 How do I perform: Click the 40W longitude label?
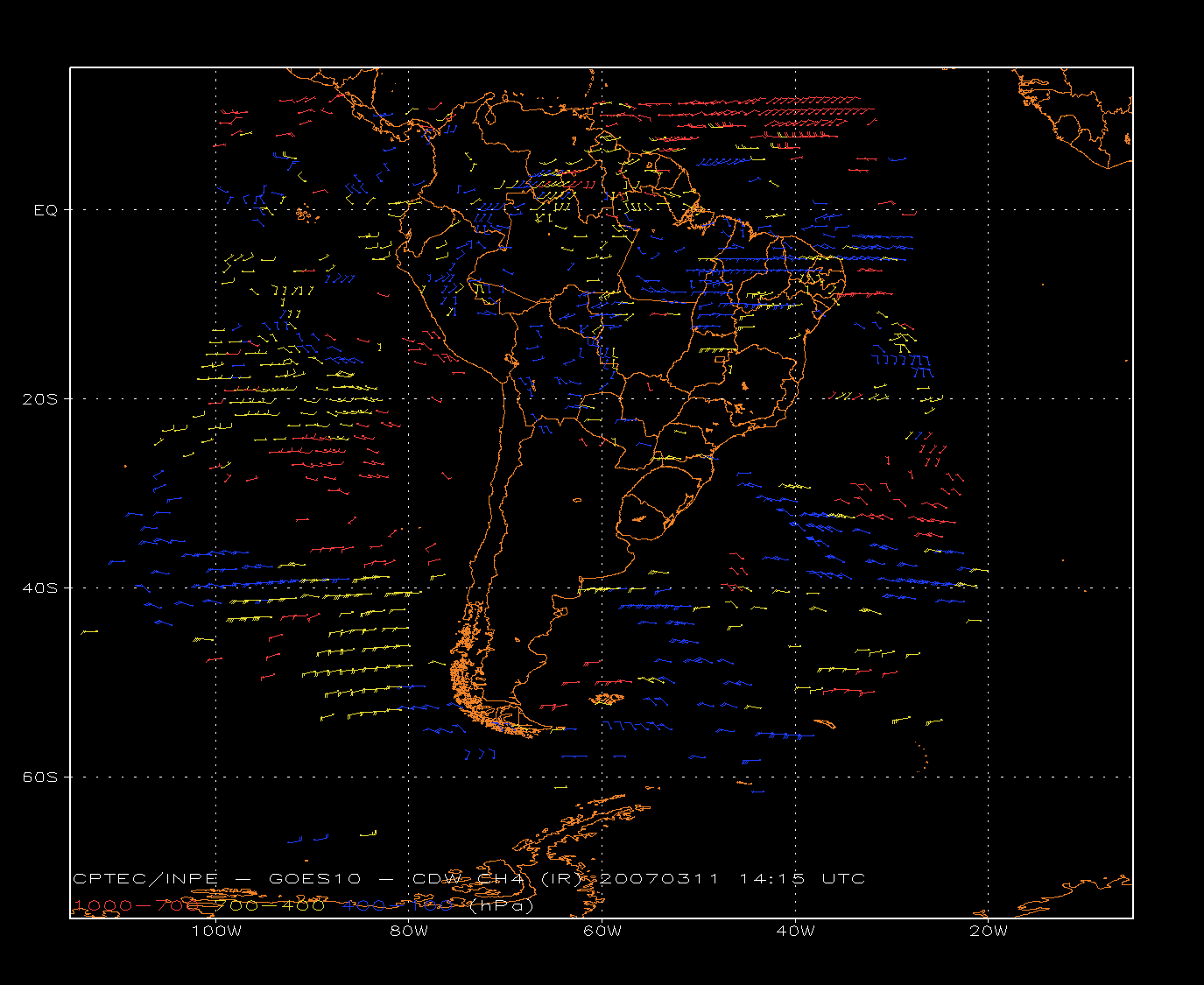795,931
